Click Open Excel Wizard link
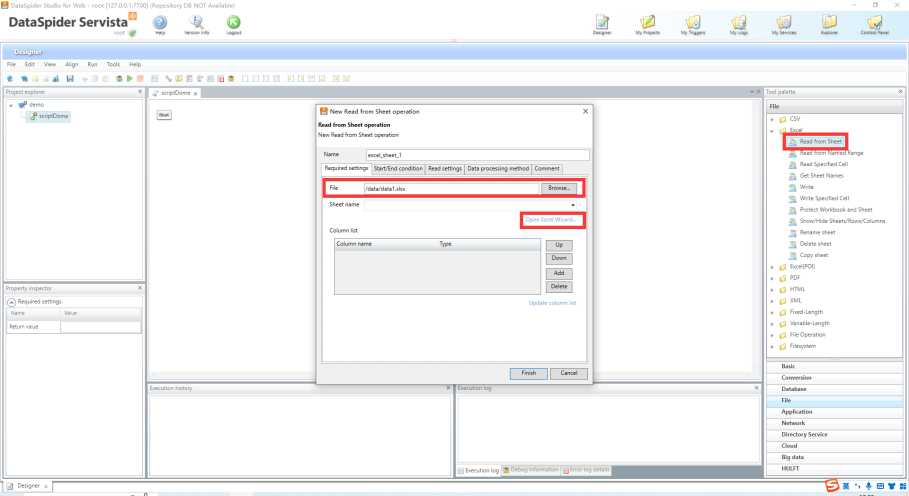 [551, 220]
